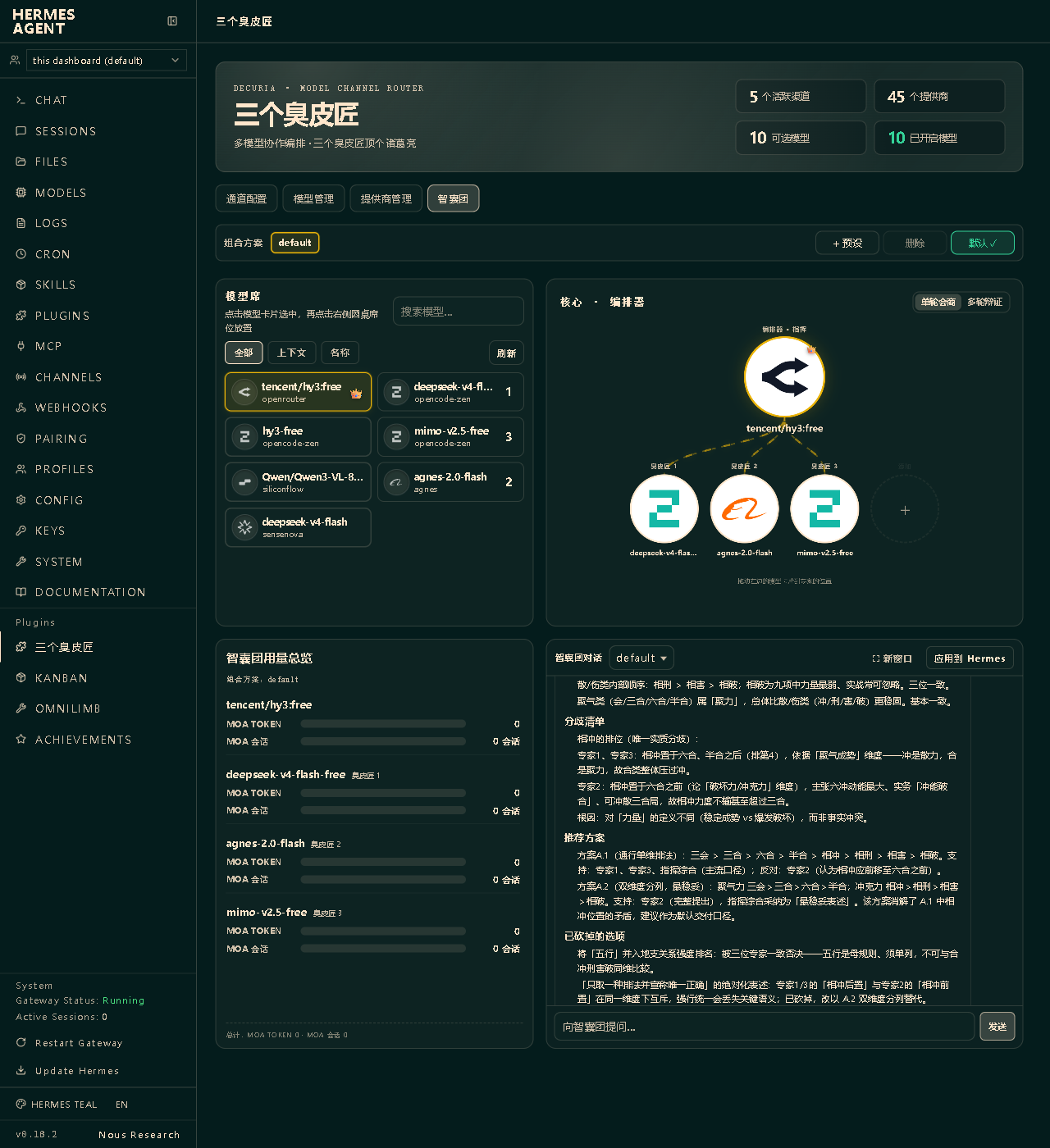Select the Qwen/Qwen3-VL siliconflow model card
Screen dimensions: 1050x1148
point(298,482)
